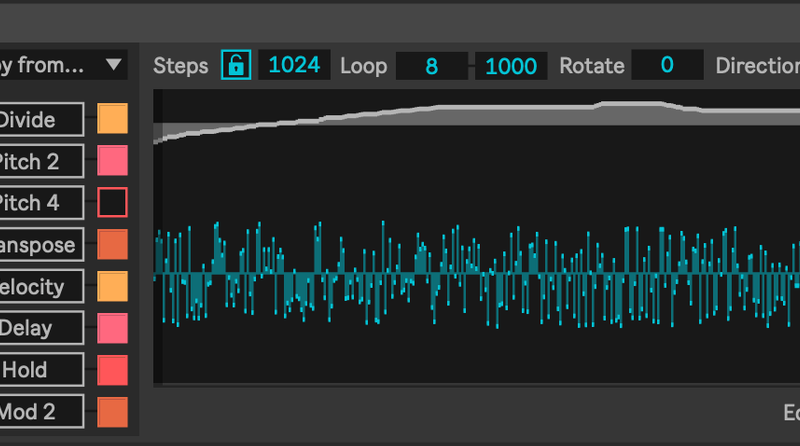Select the Pitch 4 lane button

point(40,203)
